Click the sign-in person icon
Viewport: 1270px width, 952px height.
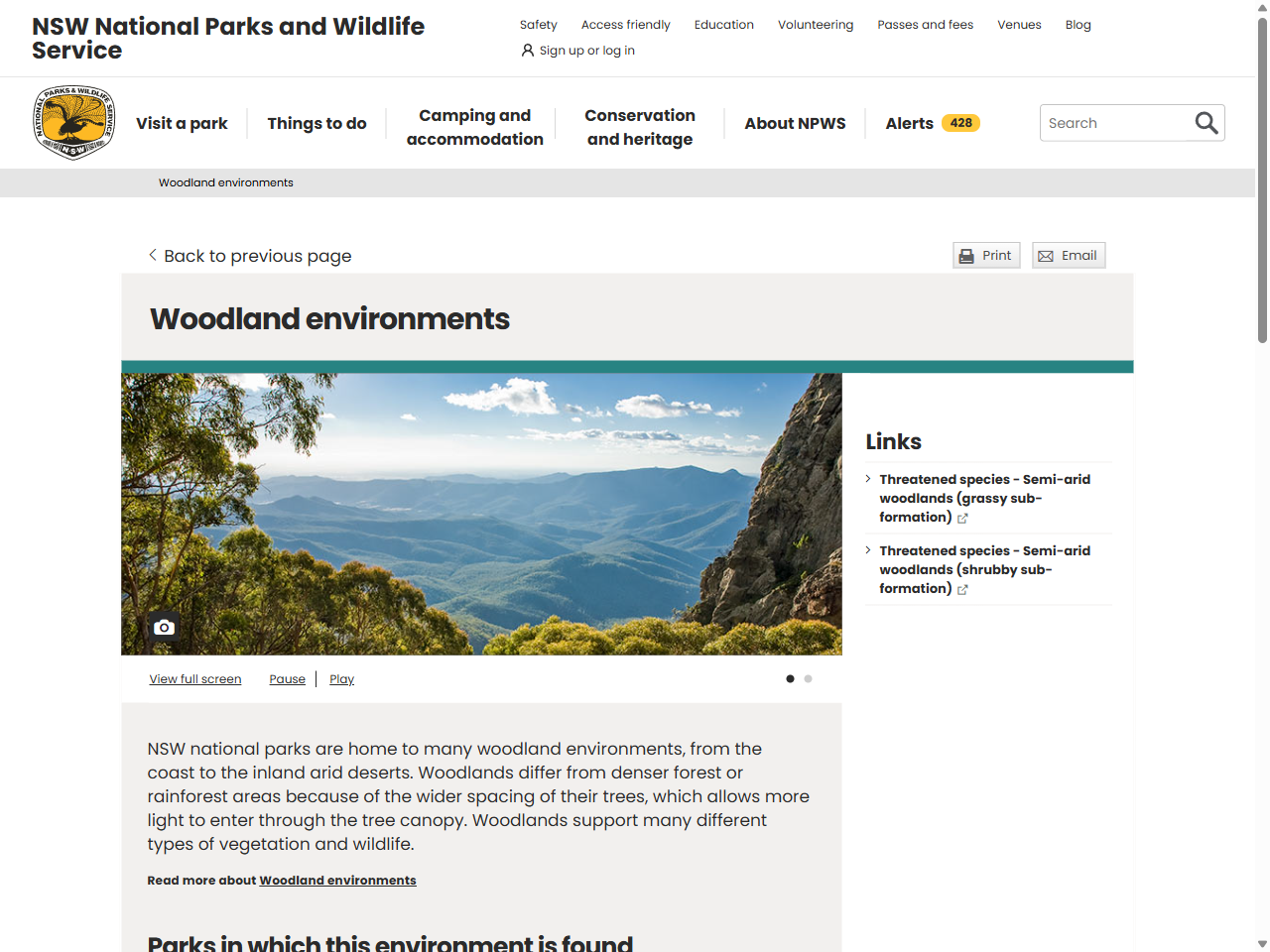pos(527,50)
